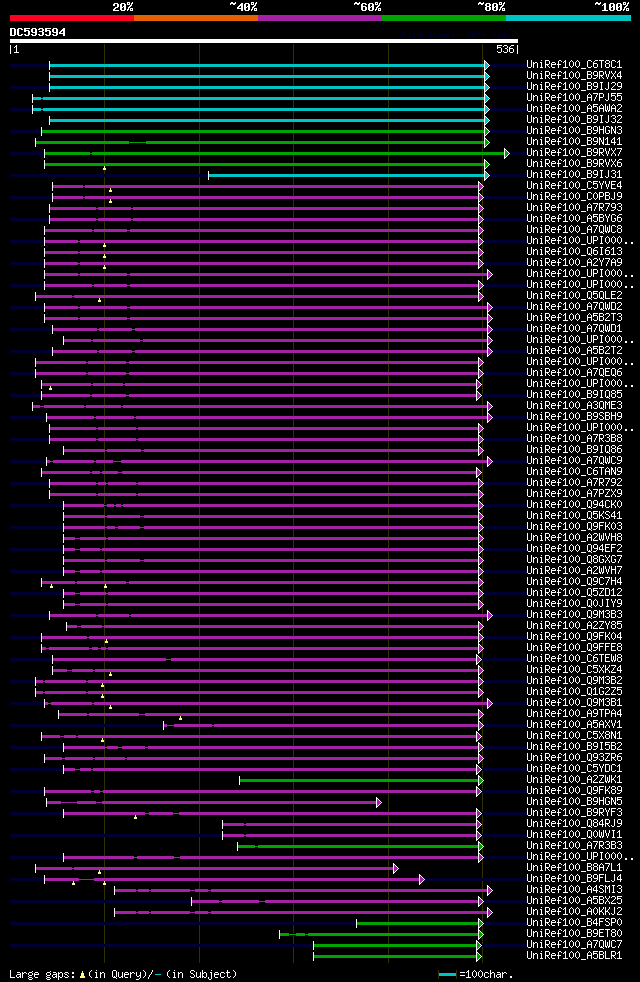Click the UniRef100_B9RYF3 label

(574, 813)
